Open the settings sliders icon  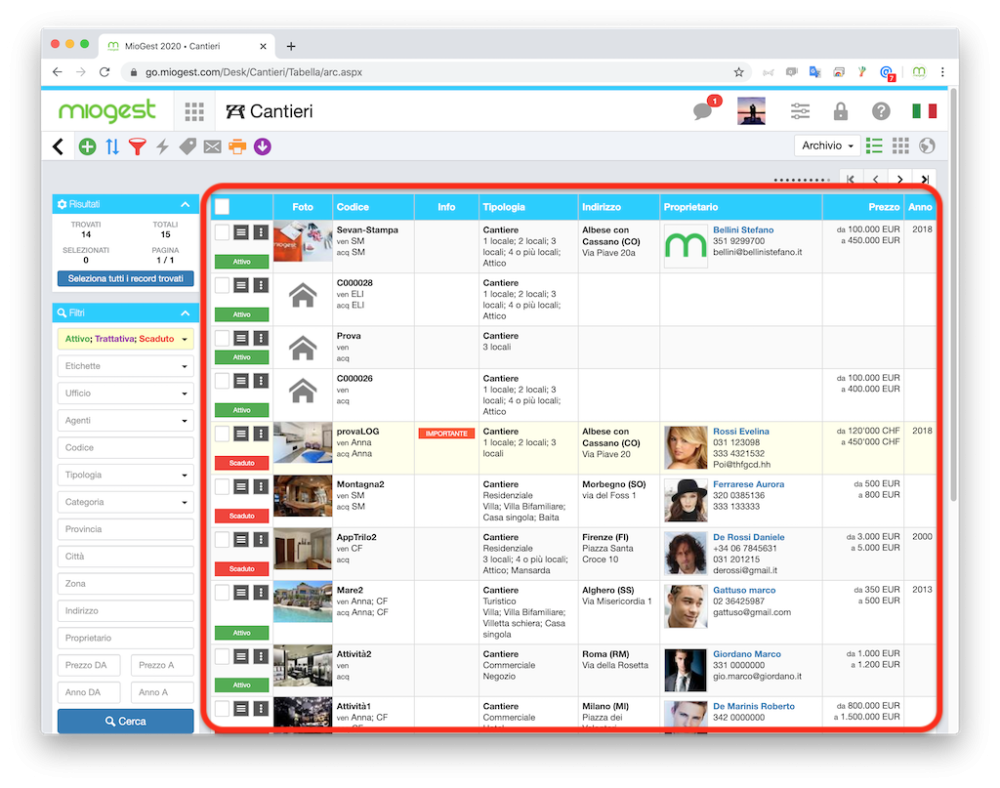[x=800, y=112]
